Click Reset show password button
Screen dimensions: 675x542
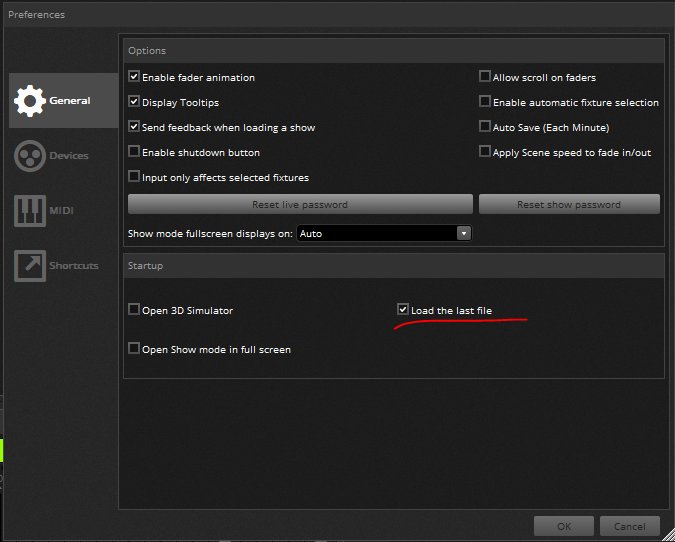click(569, 204)
